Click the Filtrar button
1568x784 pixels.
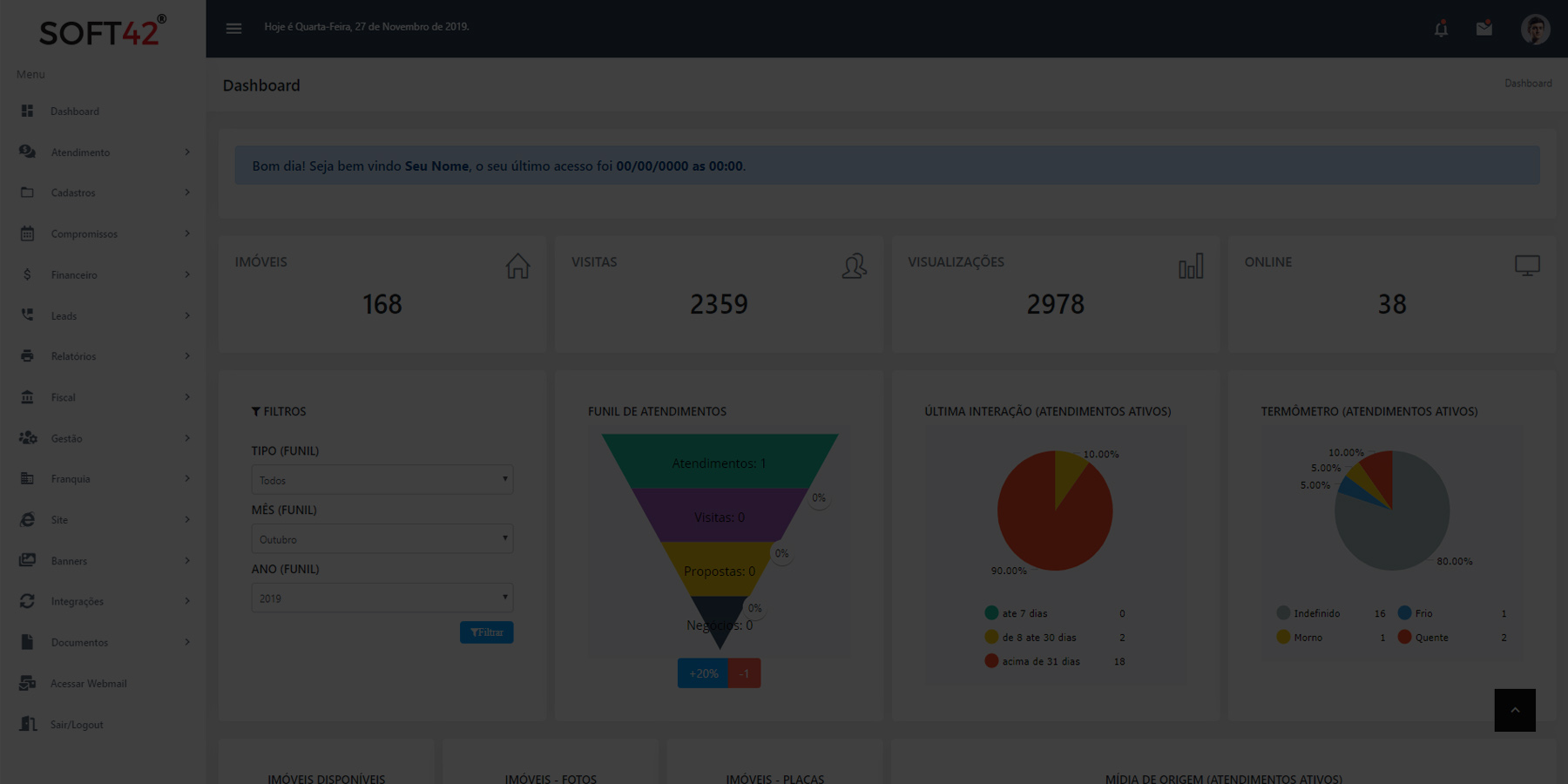[x=486, y=632]
